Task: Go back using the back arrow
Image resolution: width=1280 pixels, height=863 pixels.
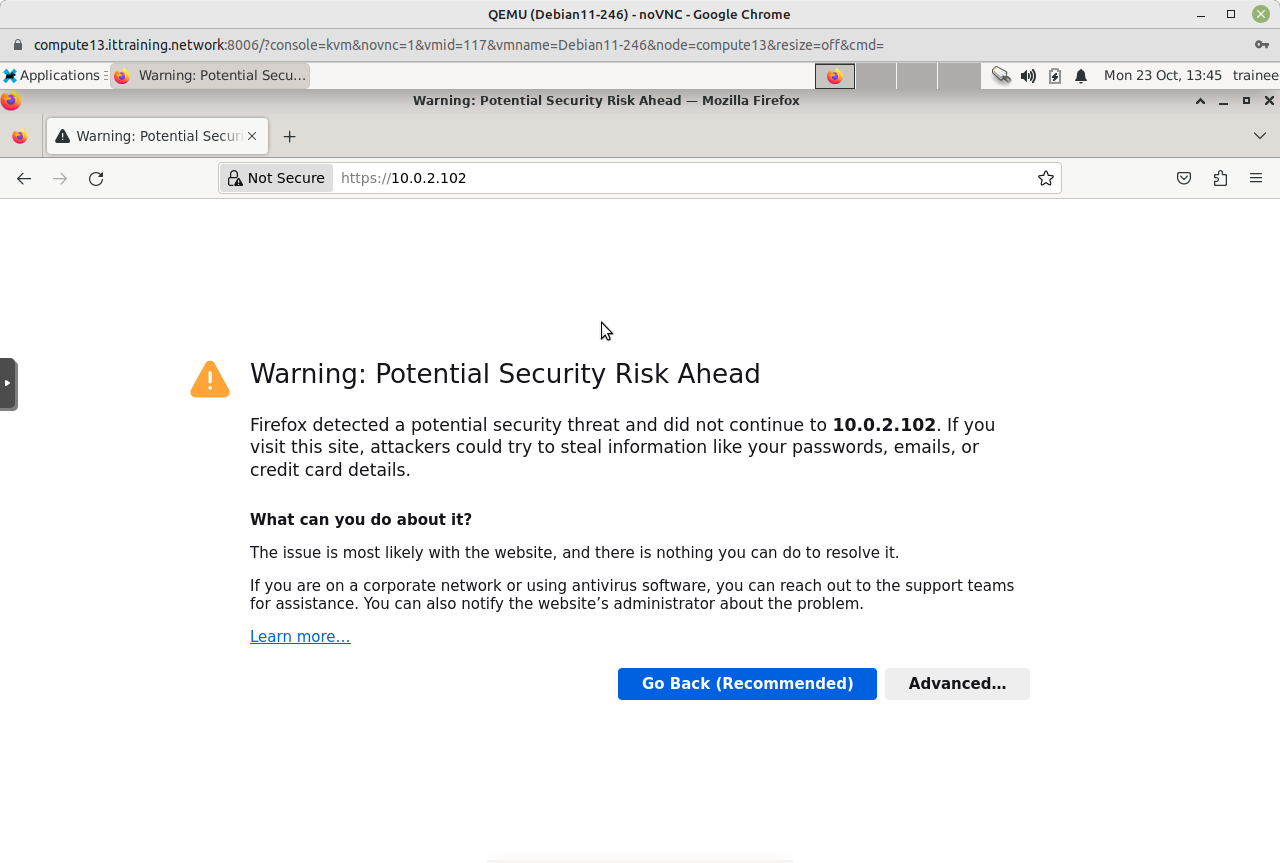Action: 24,178
